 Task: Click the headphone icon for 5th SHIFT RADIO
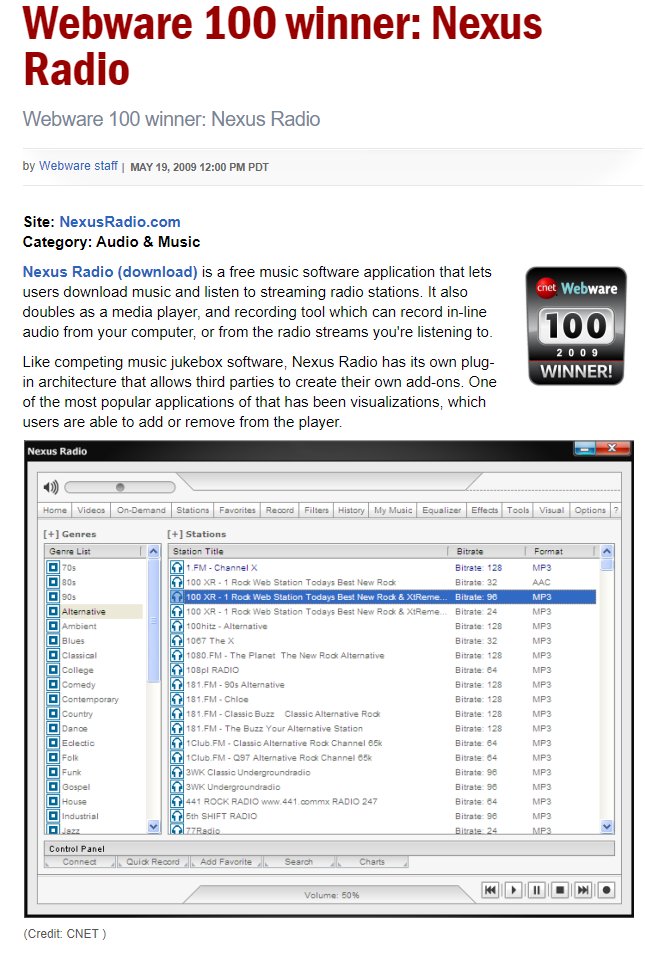(x=177, y=816)
